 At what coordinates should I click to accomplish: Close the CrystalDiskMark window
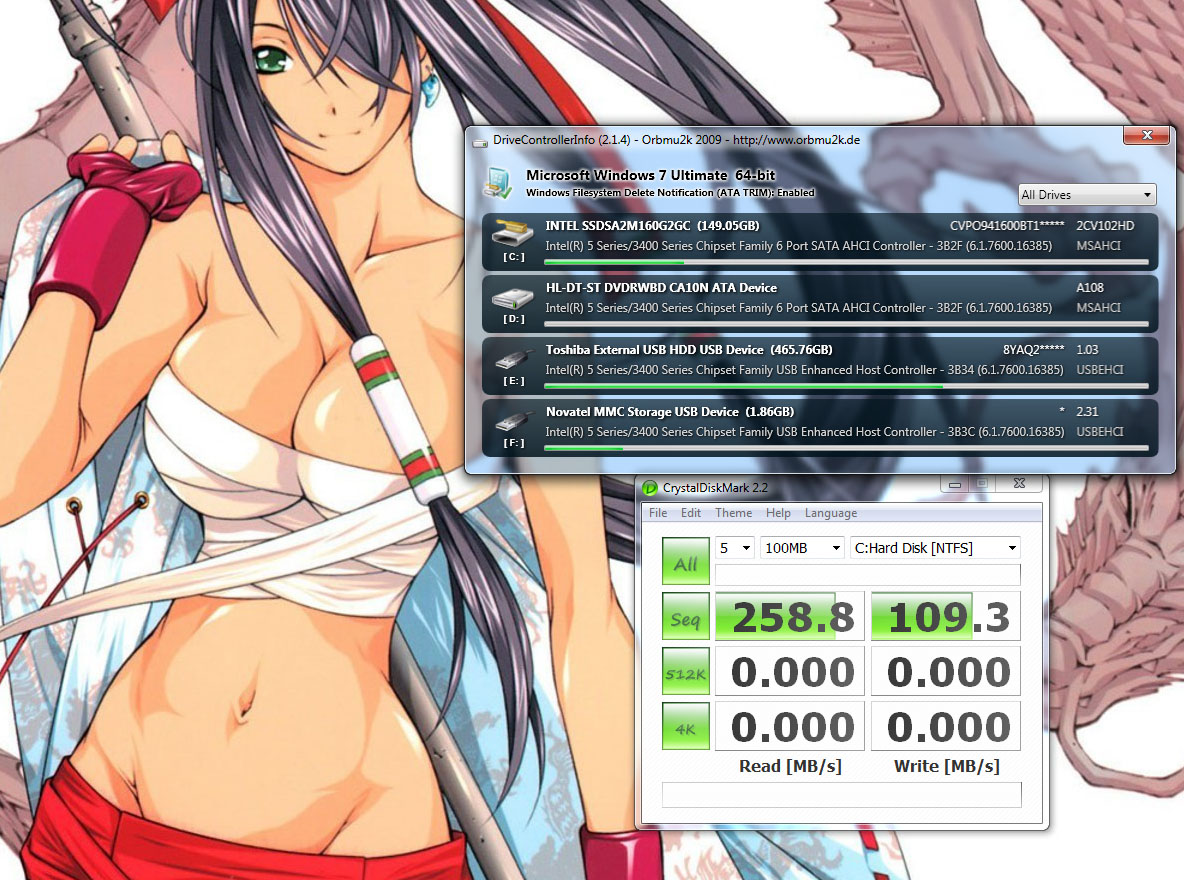[1019, 483]
